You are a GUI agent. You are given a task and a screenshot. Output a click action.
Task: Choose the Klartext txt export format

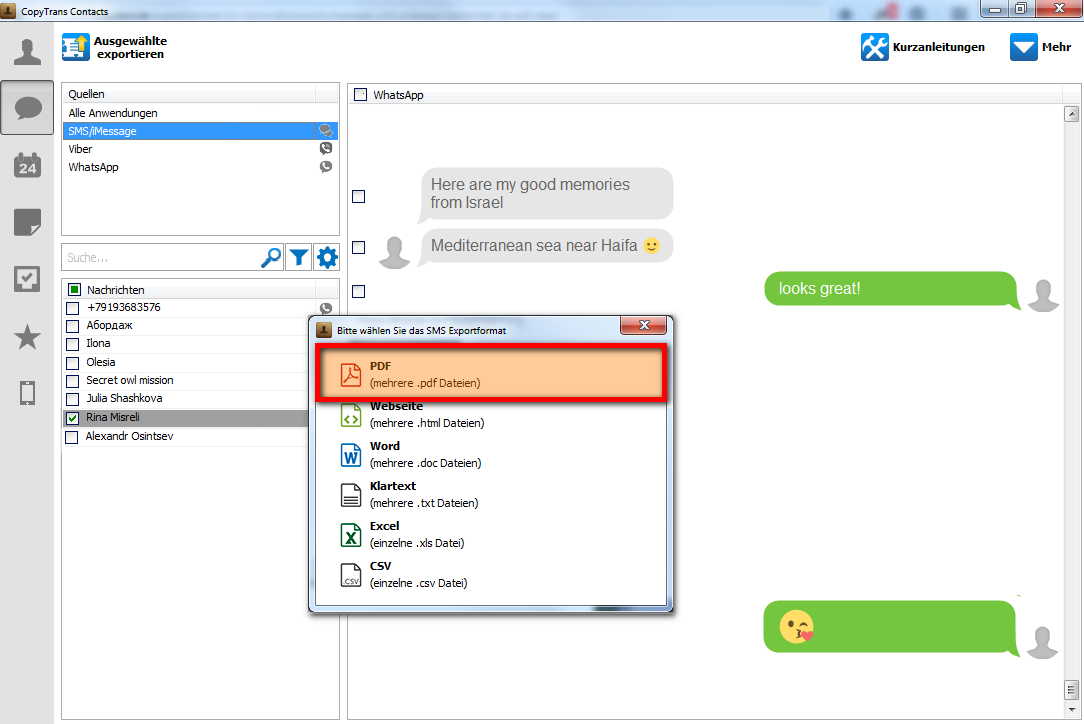(491, 494)
